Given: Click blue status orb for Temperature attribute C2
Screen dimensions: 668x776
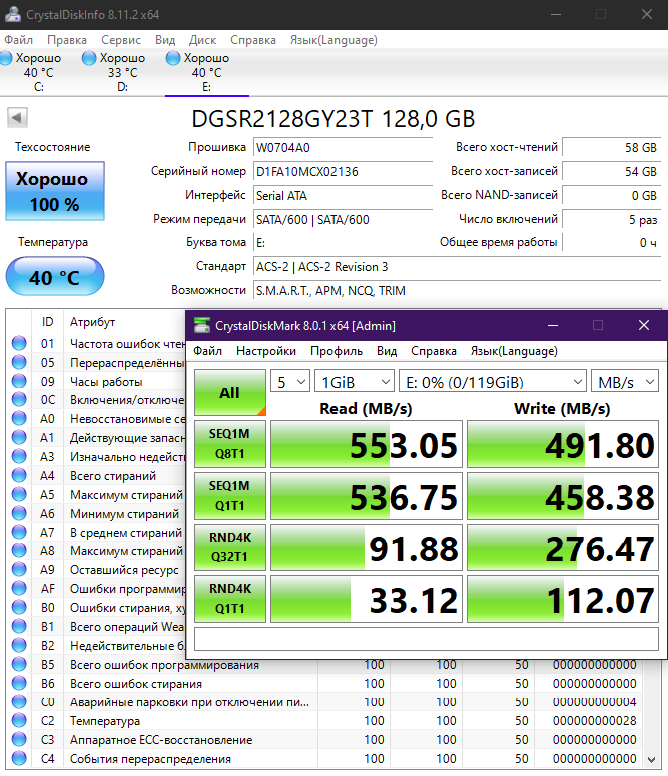Looking at the screenshot, I should point(19,721).
